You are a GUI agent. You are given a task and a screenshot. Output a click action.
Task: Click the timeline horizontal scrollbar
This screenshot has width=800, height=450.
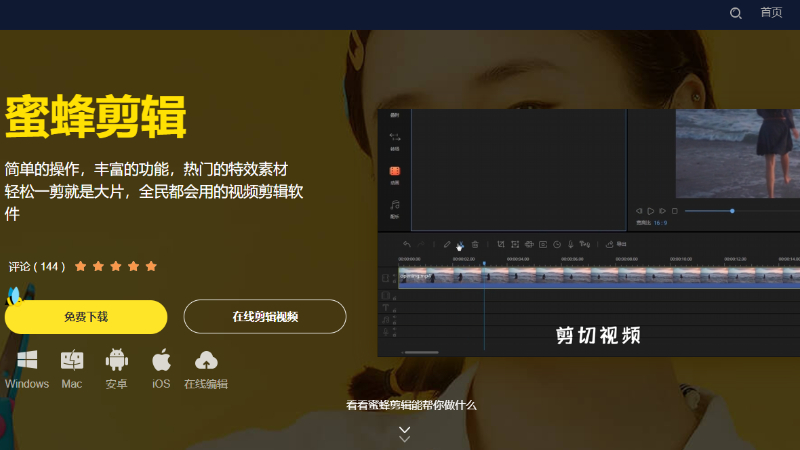[x=420, y=352]
